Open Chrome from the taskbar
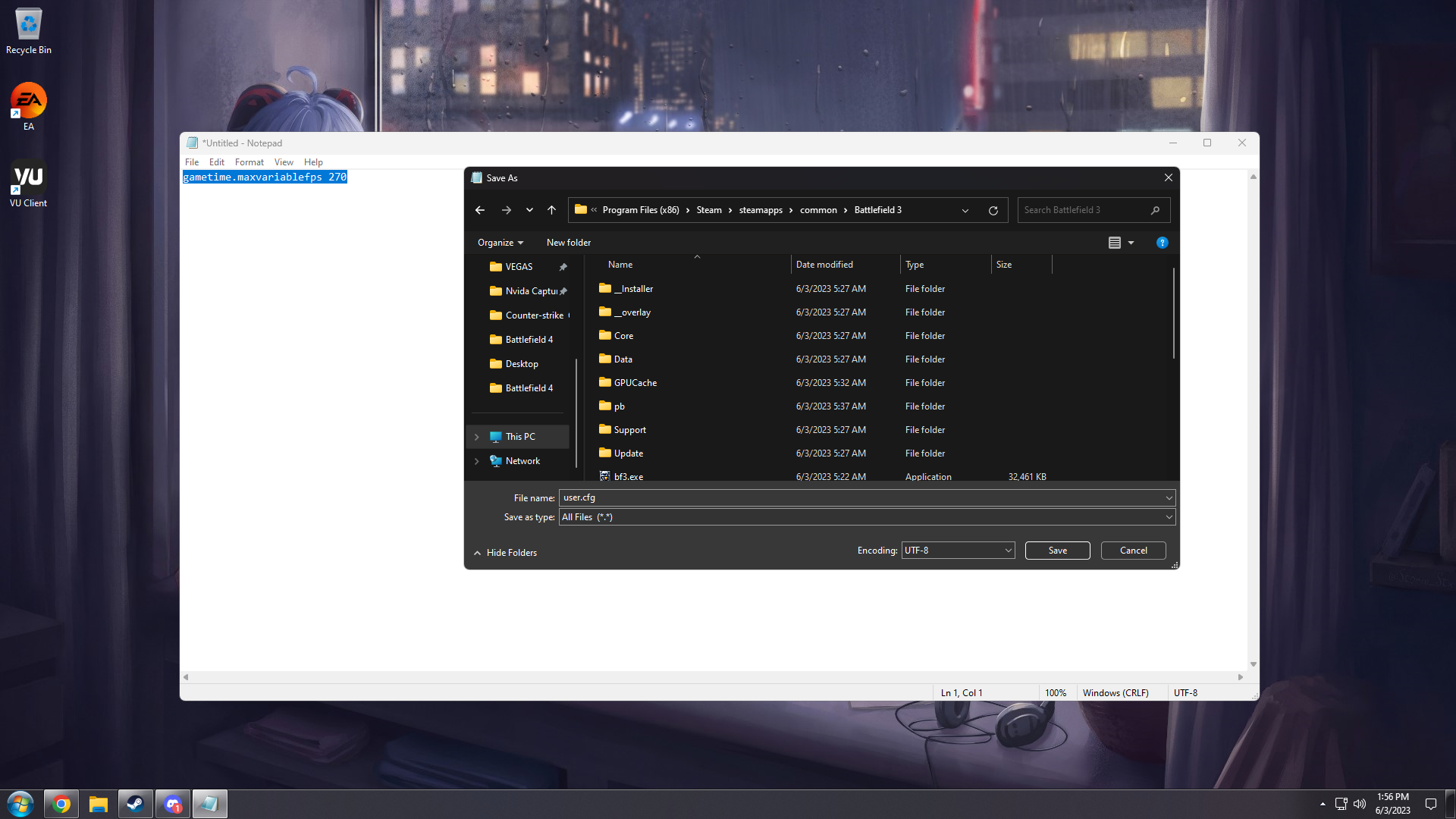Image resolution: width=1456 pixels, height=819 pixels. point(61,804)
